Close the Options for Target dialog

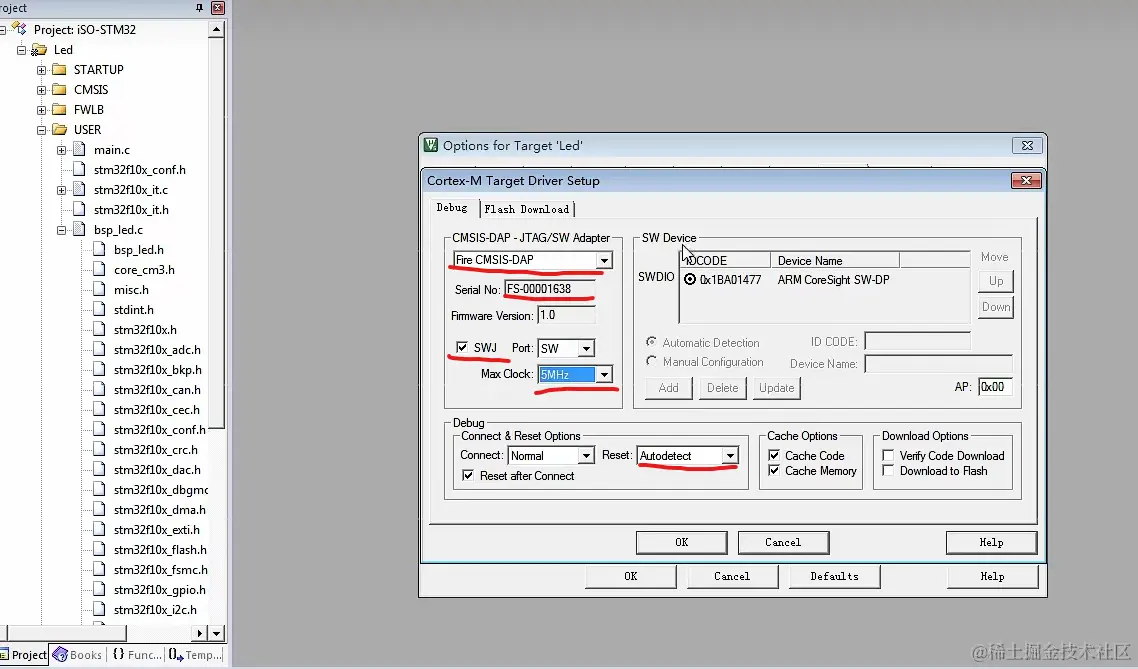coord(1027,145)
